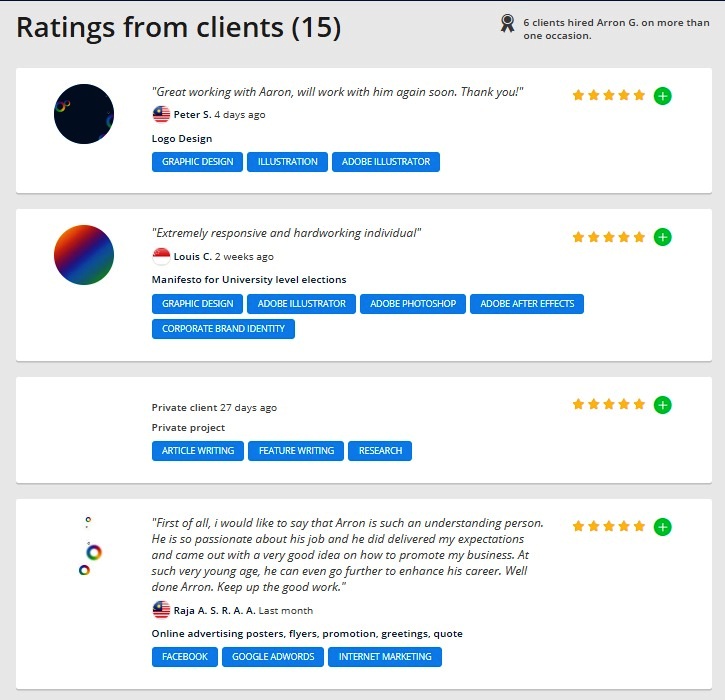Open the Internet Marketing tag
725x700 pixels.
pos(385,657)
